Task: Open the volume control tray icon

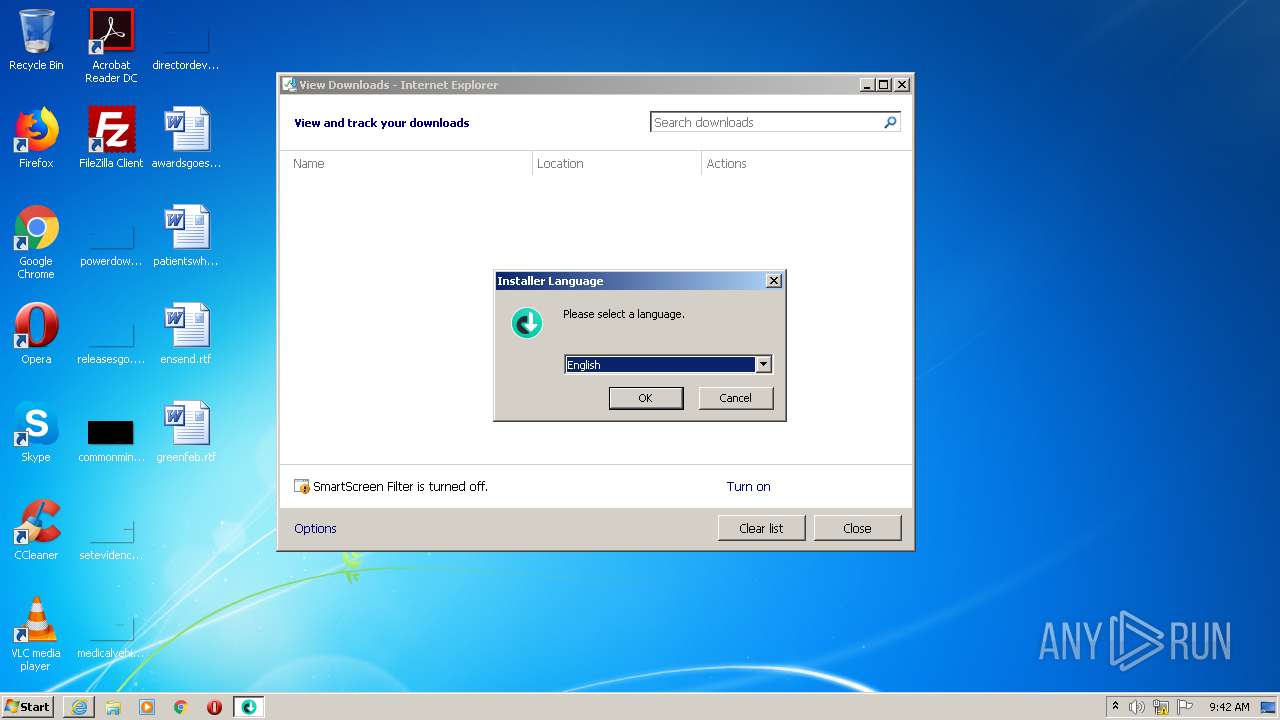Action: tap(1137, 707)
